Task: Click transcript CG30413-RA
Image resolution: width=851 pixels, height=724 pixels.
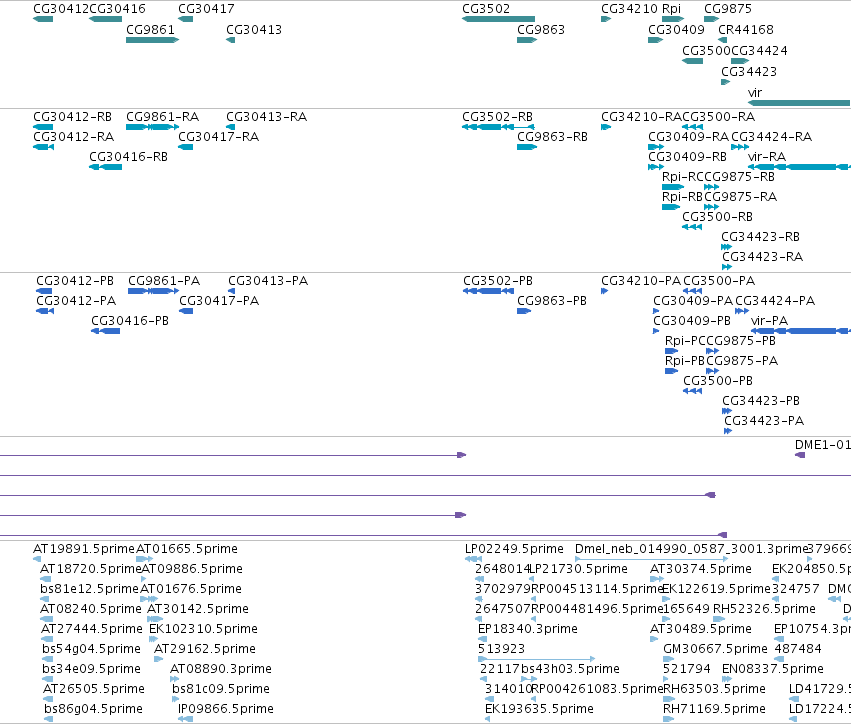Action: point(266,117)
